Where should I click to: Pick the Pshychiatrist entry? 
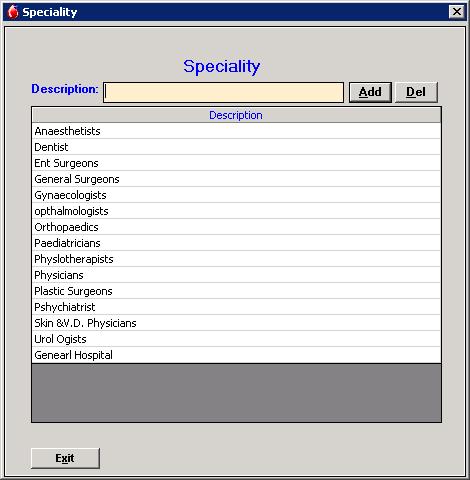tap(236, 307)
